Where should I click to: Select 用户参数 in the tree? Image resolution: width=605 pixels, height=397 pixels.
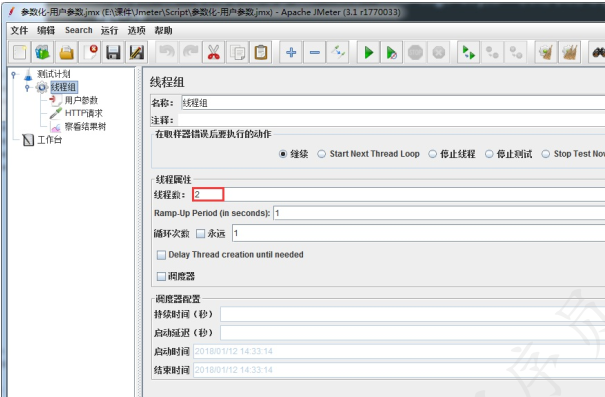[x=81, y=100]
